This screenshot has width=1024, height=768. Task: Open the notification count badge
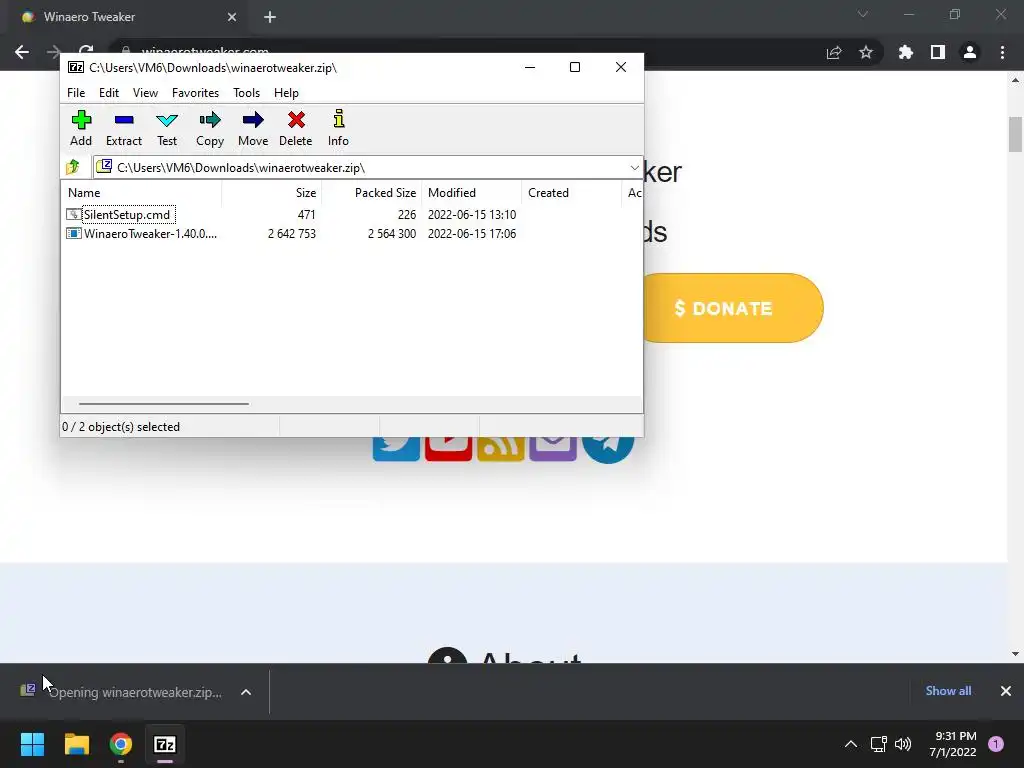(x=996, y=744)
